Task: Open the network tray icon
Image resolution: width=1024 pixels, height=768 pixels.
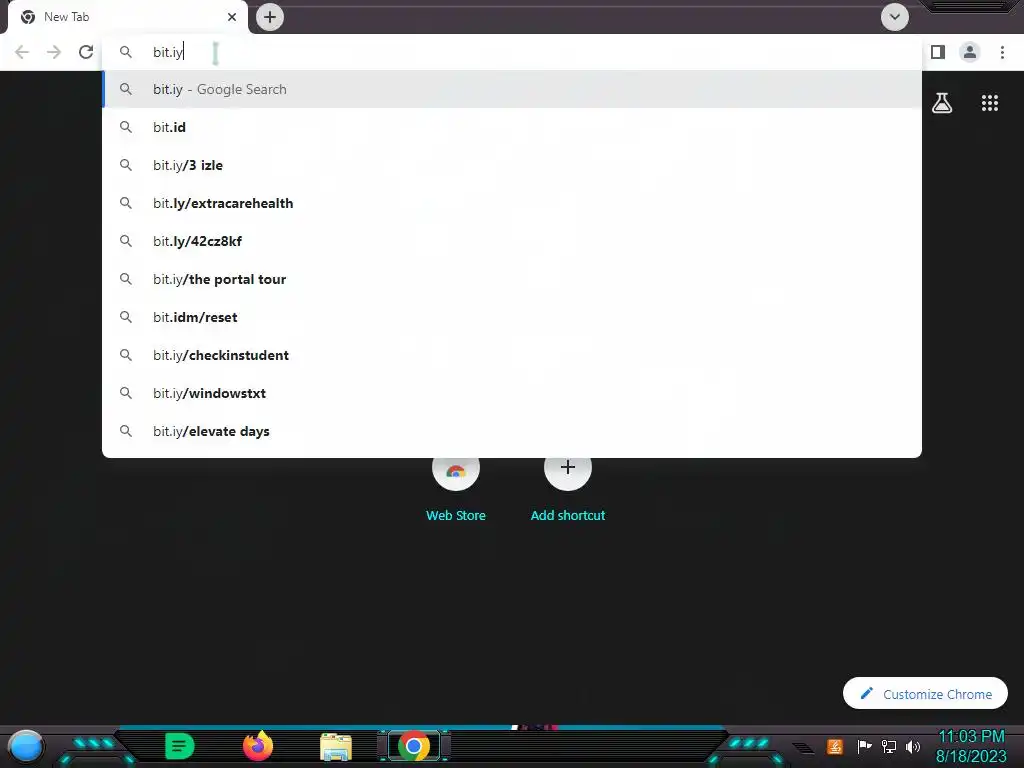Action: coord(889,746)
